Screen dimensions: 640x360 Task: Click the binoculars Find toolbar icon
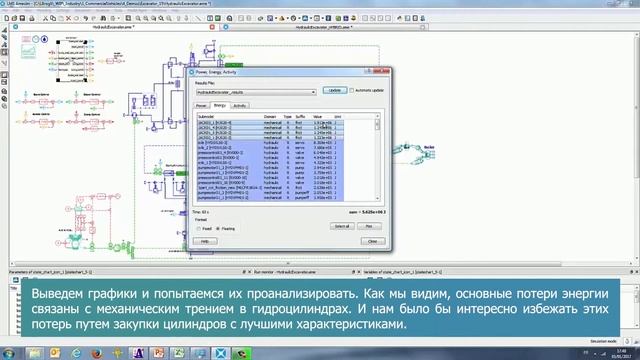[x=103, y=18]
